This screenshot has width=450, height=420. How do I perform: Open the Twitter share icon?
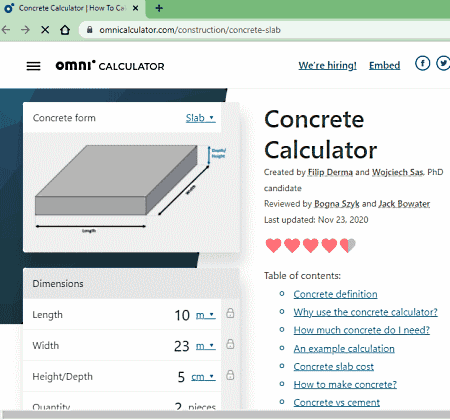pos(443,63)
